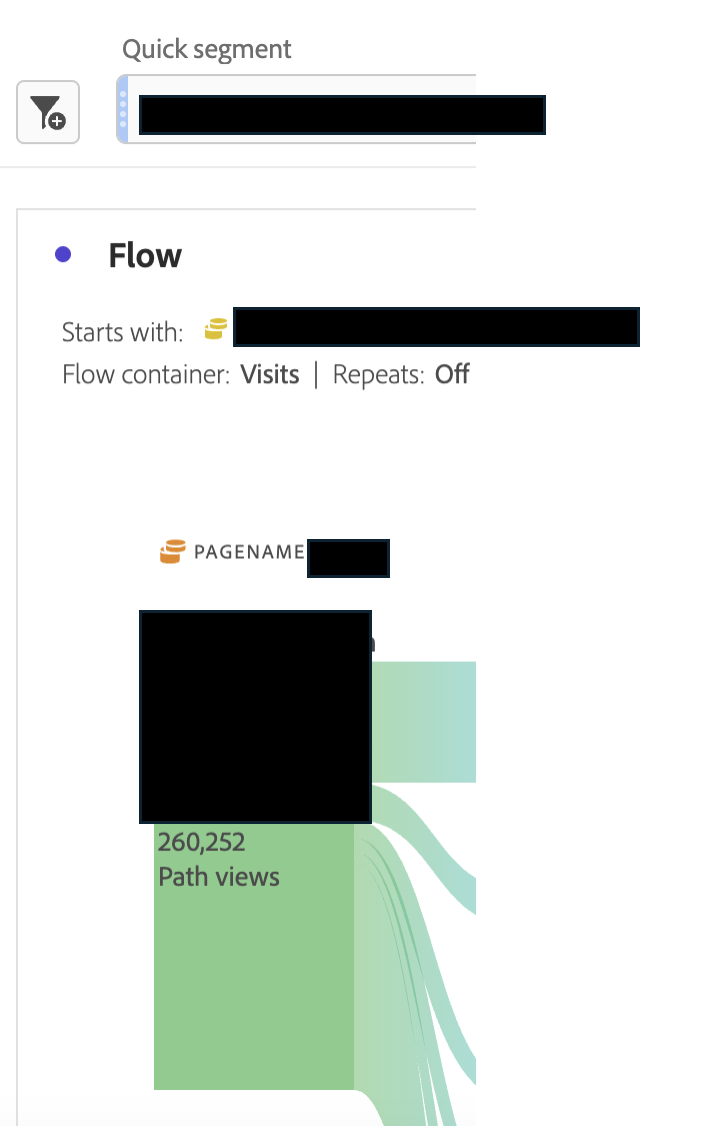This screenshot has height=1134, width=712.
Task: Toggle the Repeats setting from Off
Action: click(x=452, y=374)
